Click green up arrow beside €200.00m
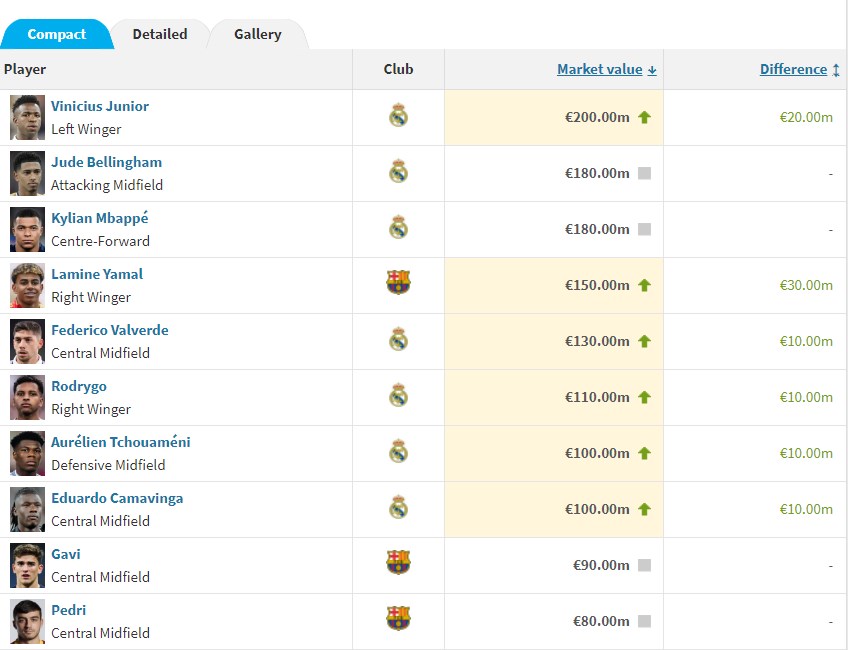The width and height of the screenshot is (848, 650). click(644, 117)
